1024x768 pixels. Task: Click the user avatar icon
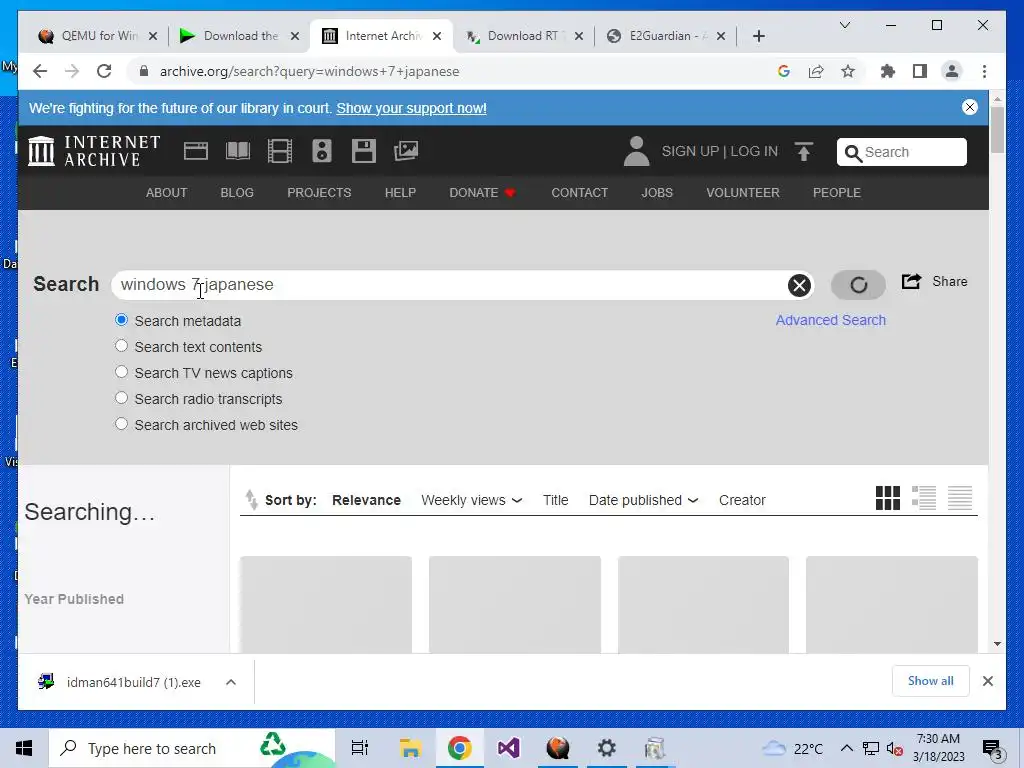click(x=636, y=151)
